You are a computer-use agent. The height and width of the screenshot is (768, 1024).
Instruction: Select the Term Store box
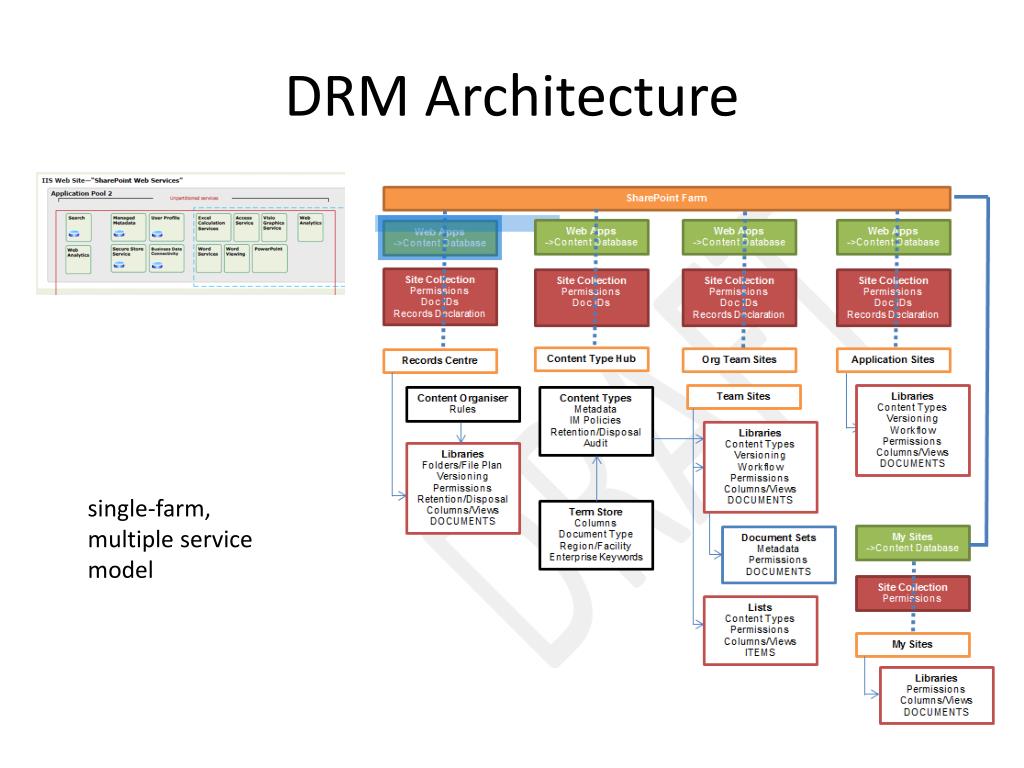[x=596, y=535]
